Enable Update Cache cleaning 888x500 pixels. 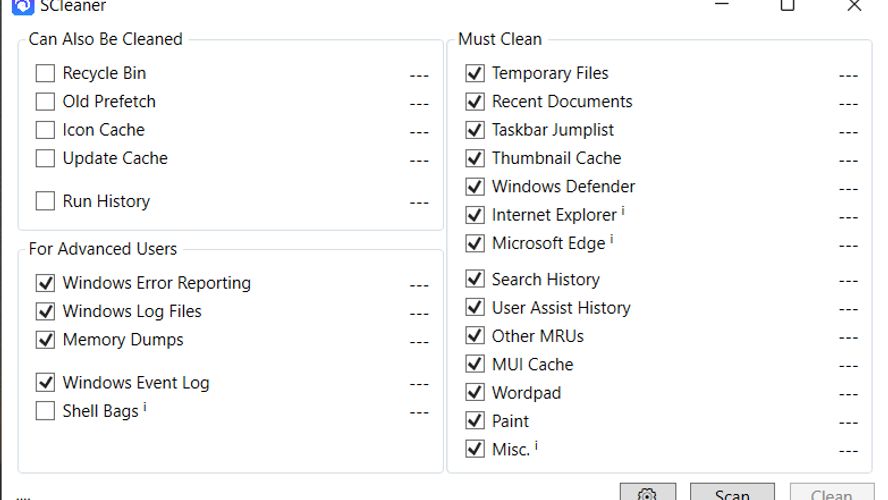[x=45, y=158]
